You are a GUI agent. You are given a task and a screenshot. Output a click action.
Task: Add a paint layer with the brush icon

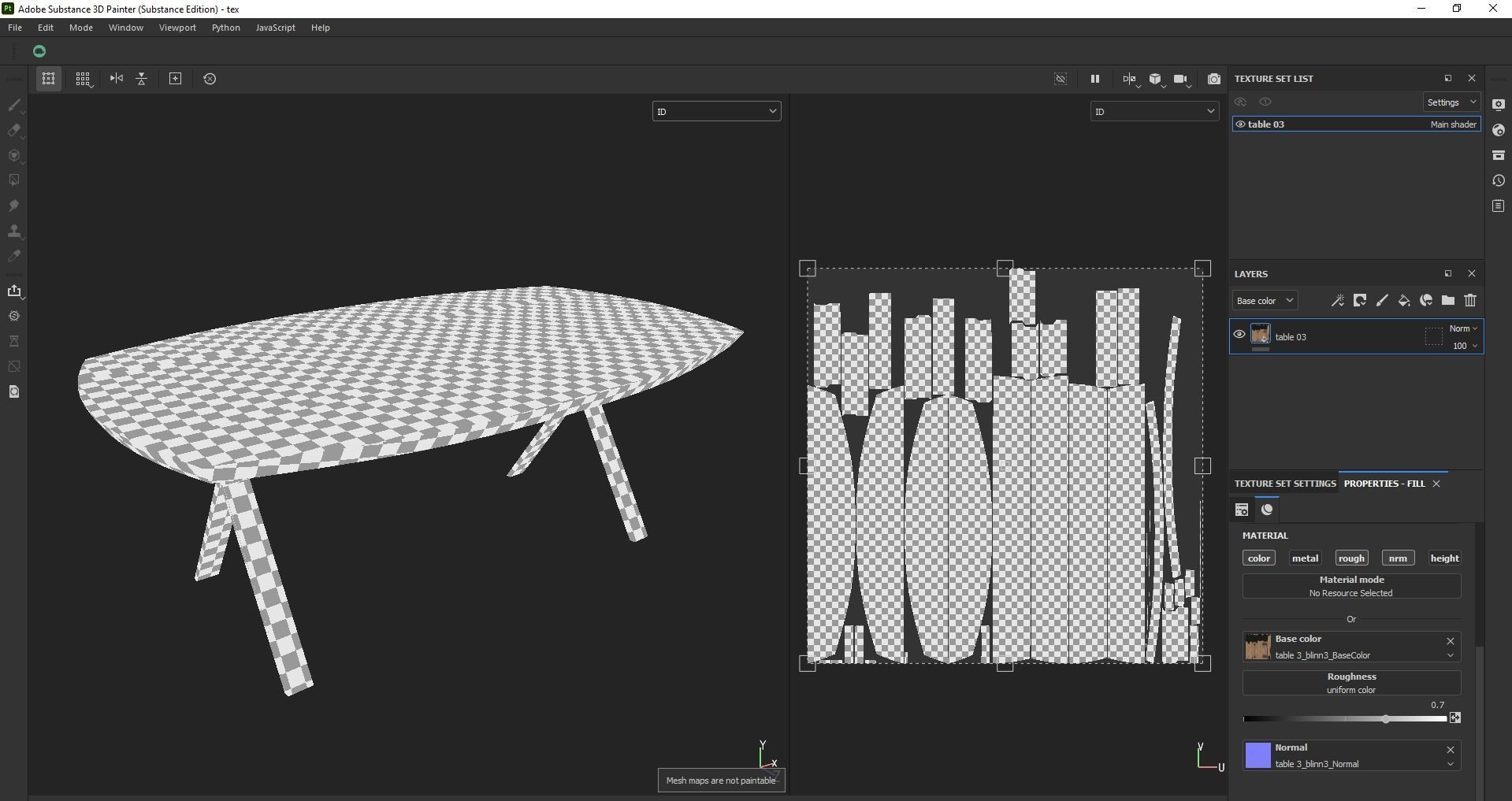click(1382, 301)
